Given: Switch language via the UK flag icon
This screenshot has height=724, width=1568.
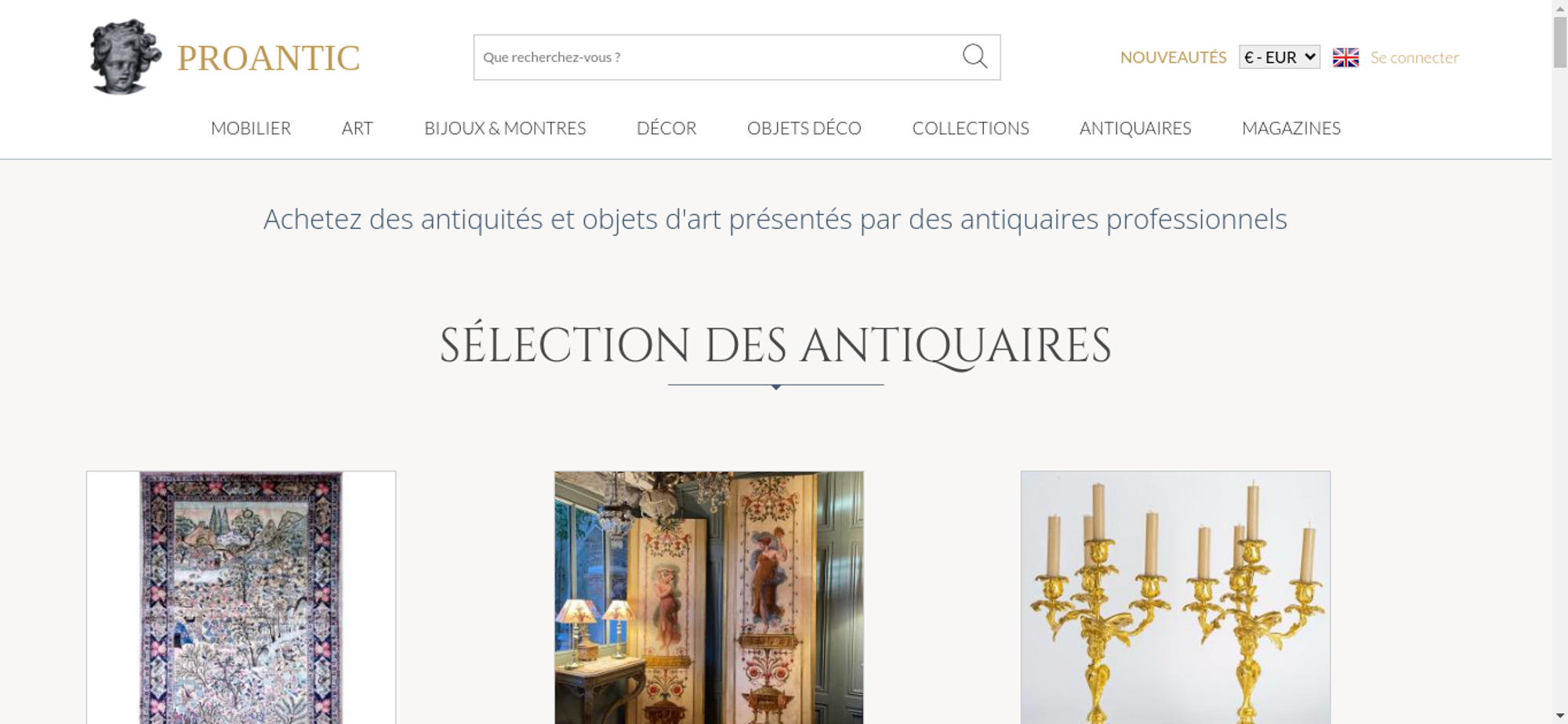Looking at the screenshot, I should click(x=1345, y=57).
